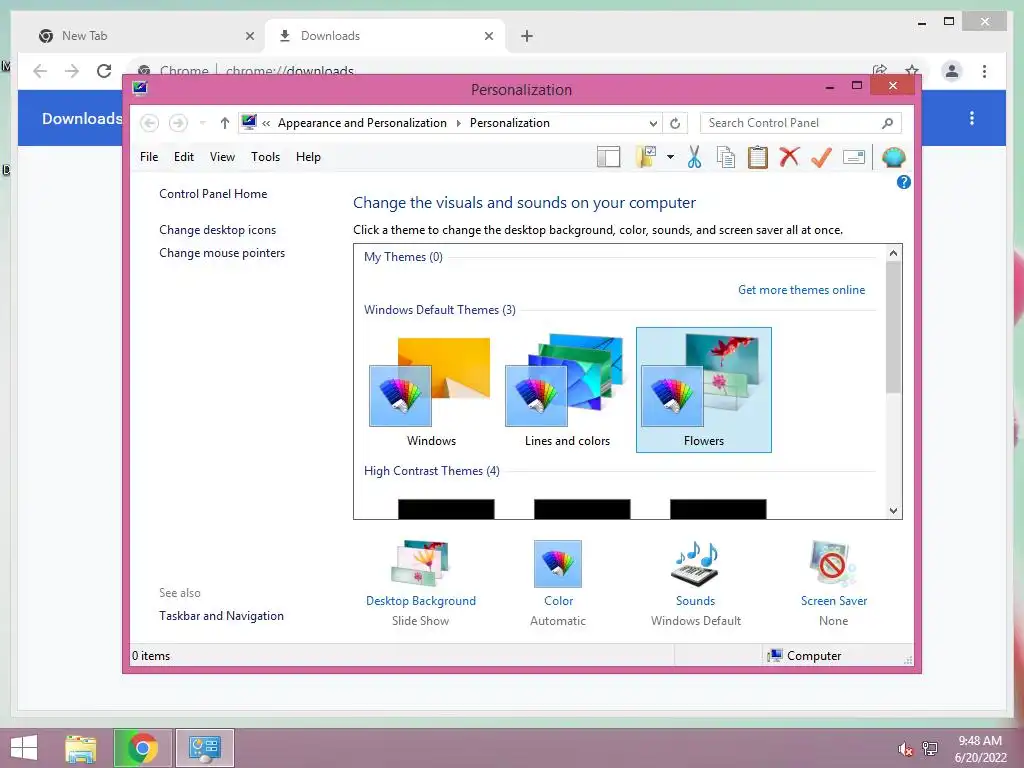Click Chrome's back navigation arrow
1024x768 pixels.
point(40,71)
